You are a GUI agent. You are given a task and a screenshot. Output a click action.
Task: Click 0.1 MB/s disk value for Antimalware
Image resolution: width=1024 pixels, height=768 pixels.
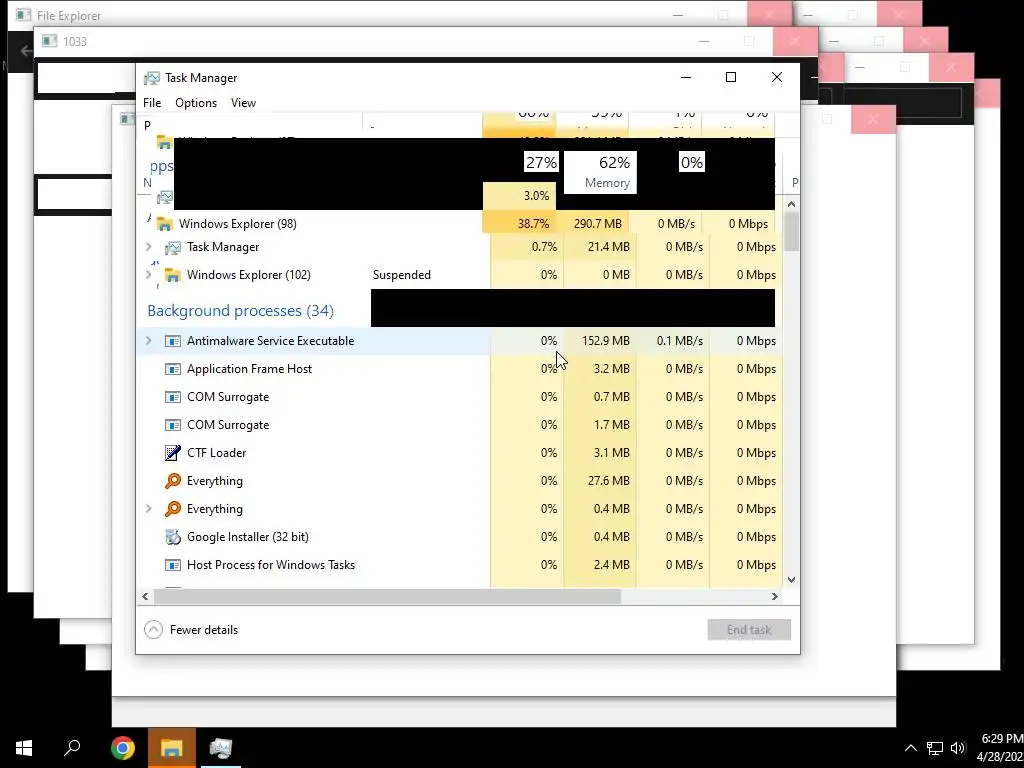(680, 341)
